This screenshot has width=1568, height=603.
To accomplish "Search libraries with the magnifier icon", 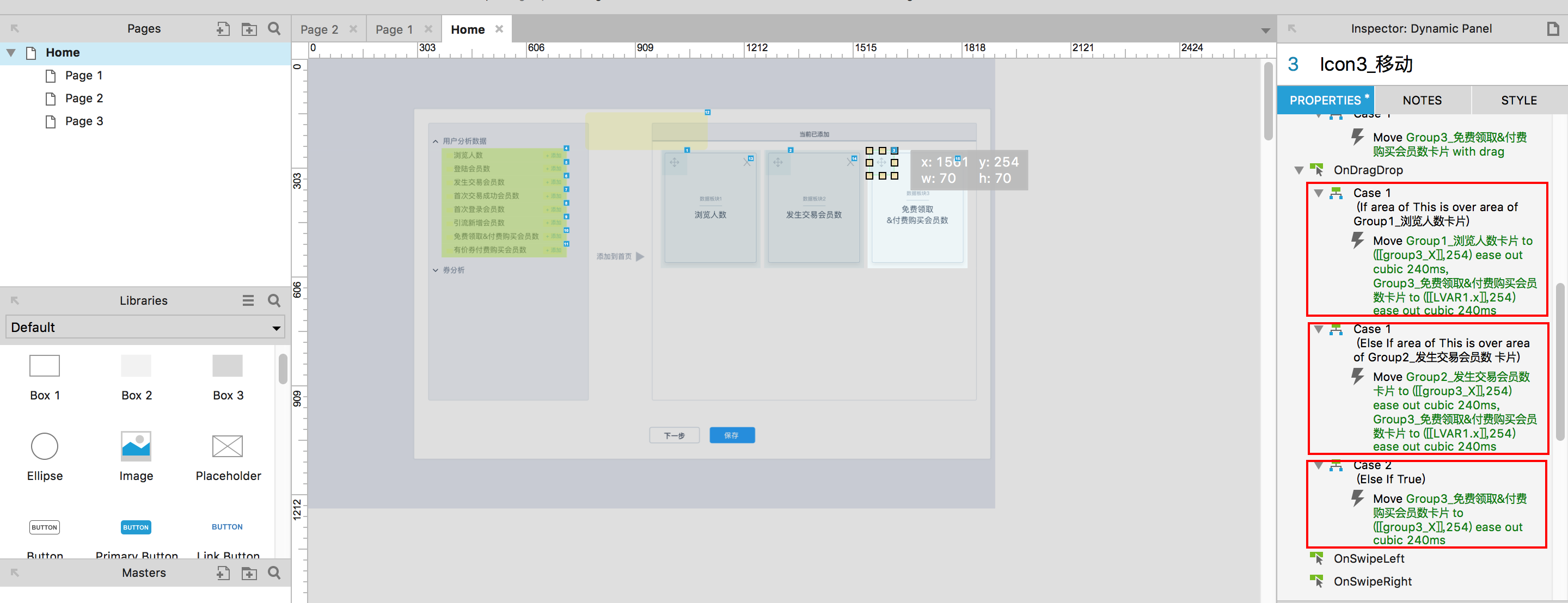I will (274, 300).
